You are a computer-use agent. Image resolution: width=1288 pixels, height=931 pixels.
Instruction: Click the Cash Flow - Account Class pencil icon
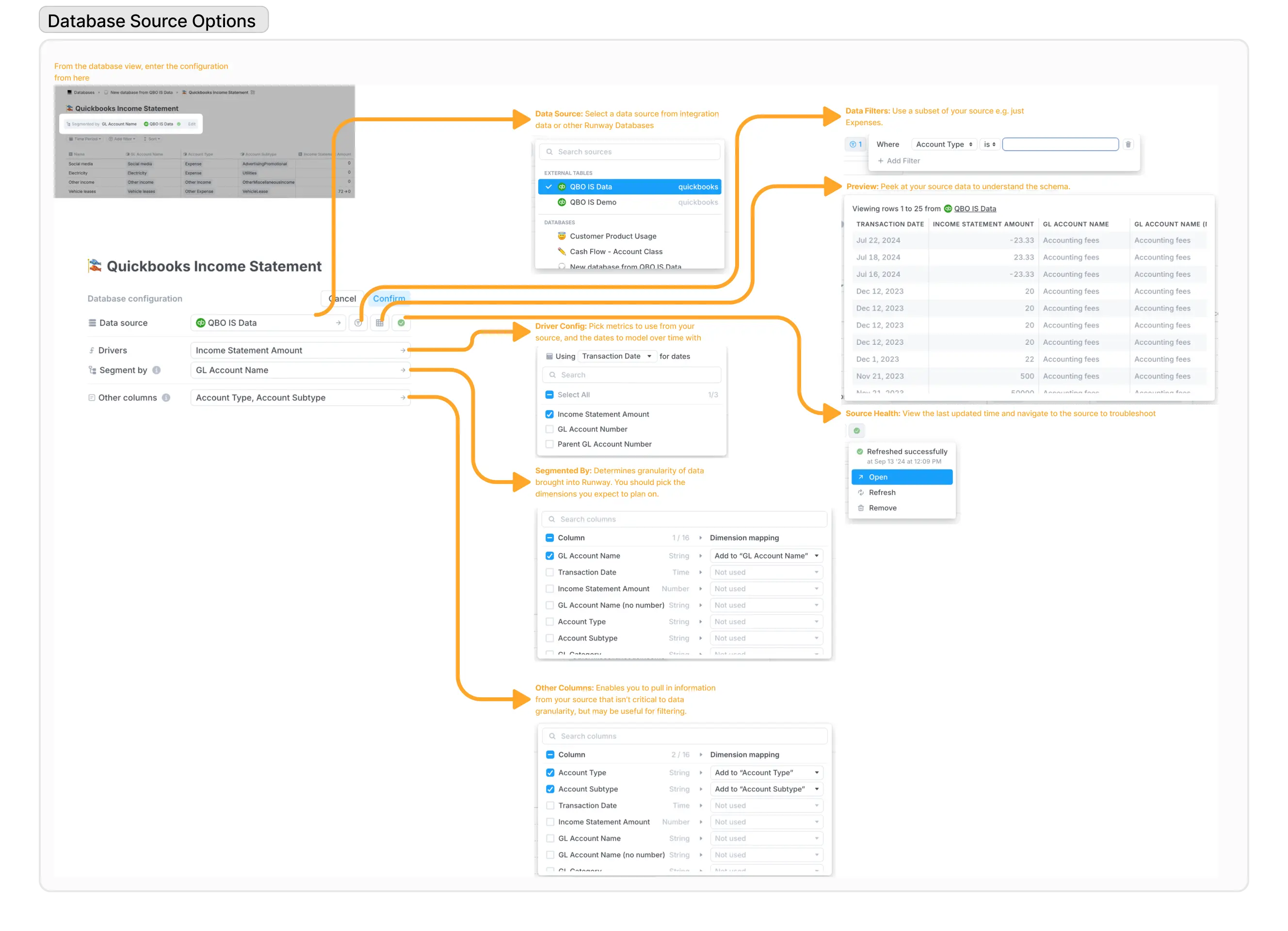[562, 252]
